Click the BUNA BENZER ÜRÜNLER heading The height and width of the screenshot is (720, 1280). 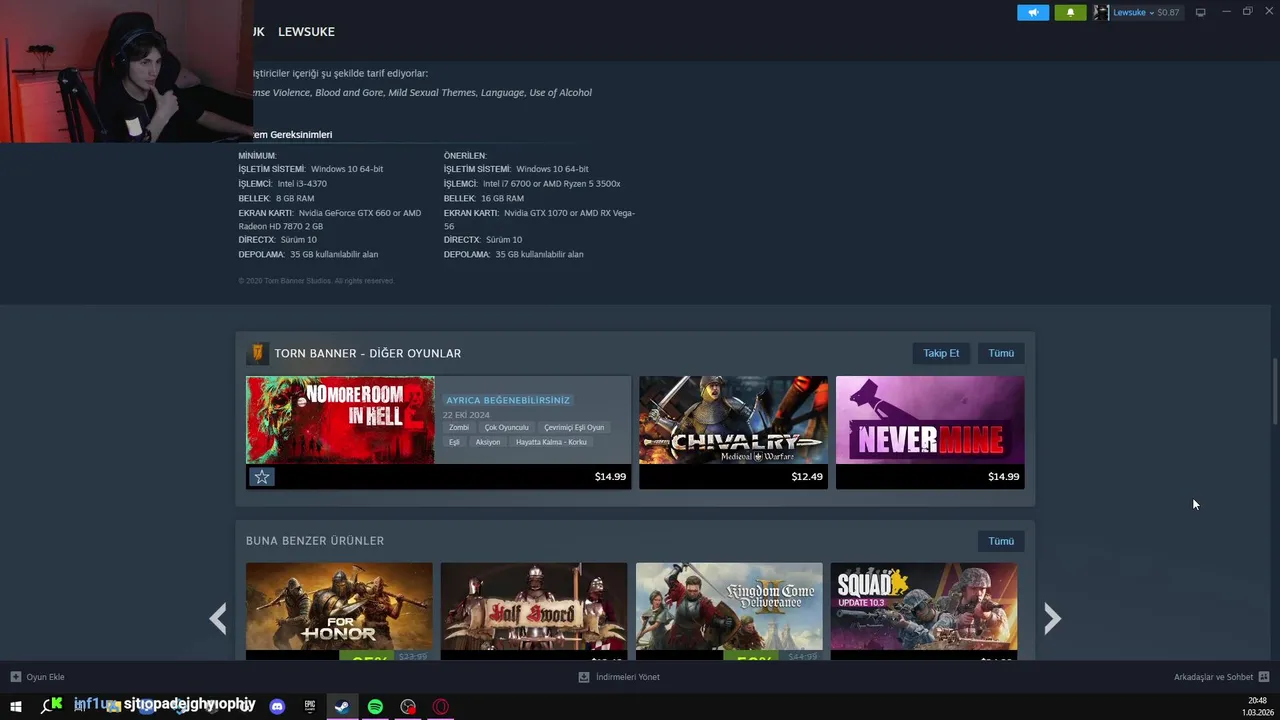(x=315, y=541)
